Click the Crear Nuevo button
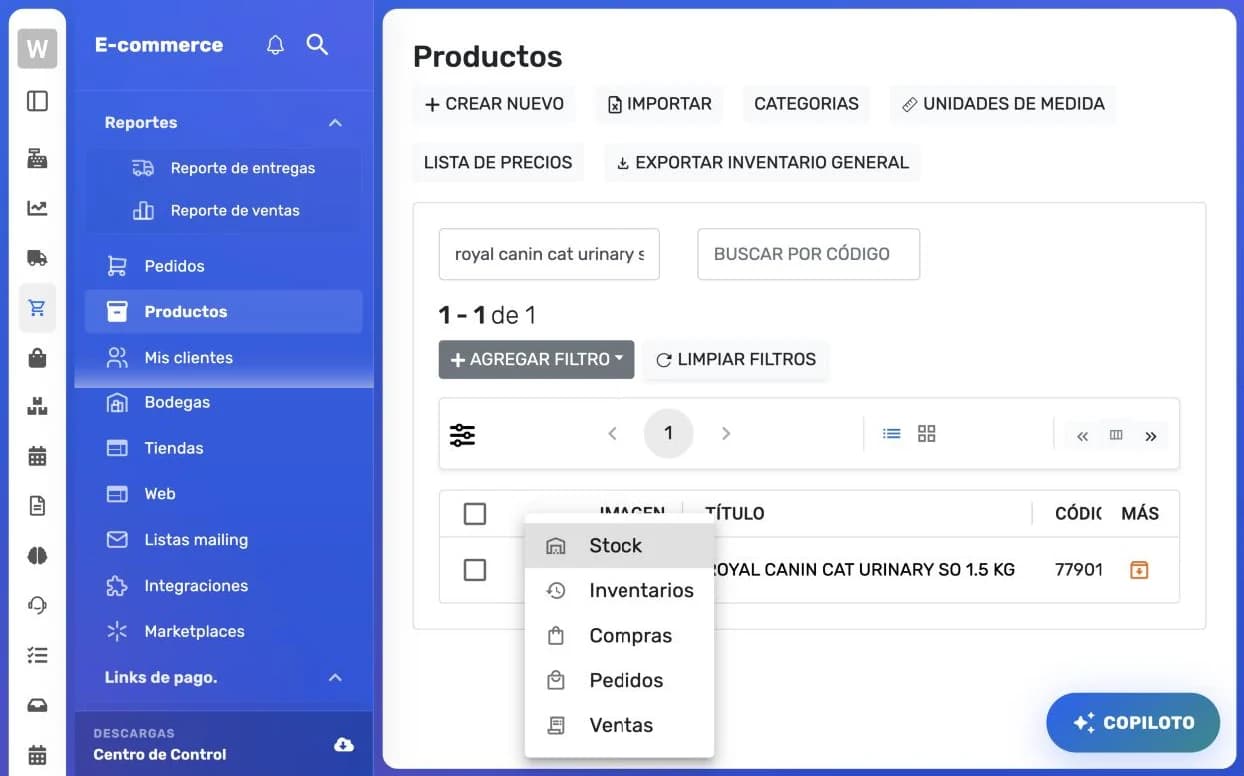This screenshot has height=776, width=1244. 494,104
